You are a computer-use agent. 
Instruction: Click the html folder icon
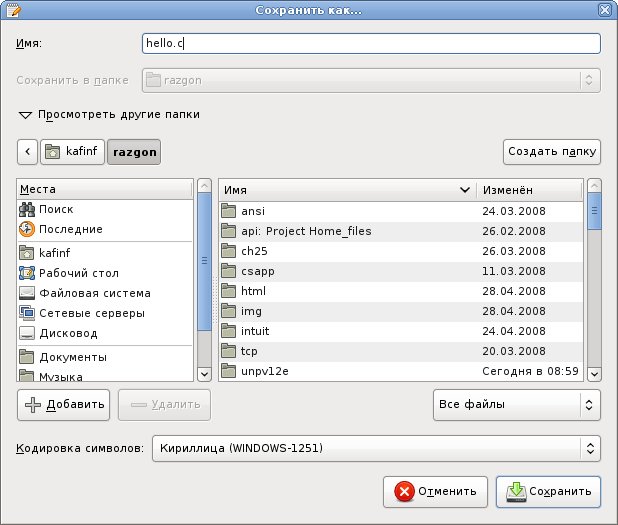point(229,291)
